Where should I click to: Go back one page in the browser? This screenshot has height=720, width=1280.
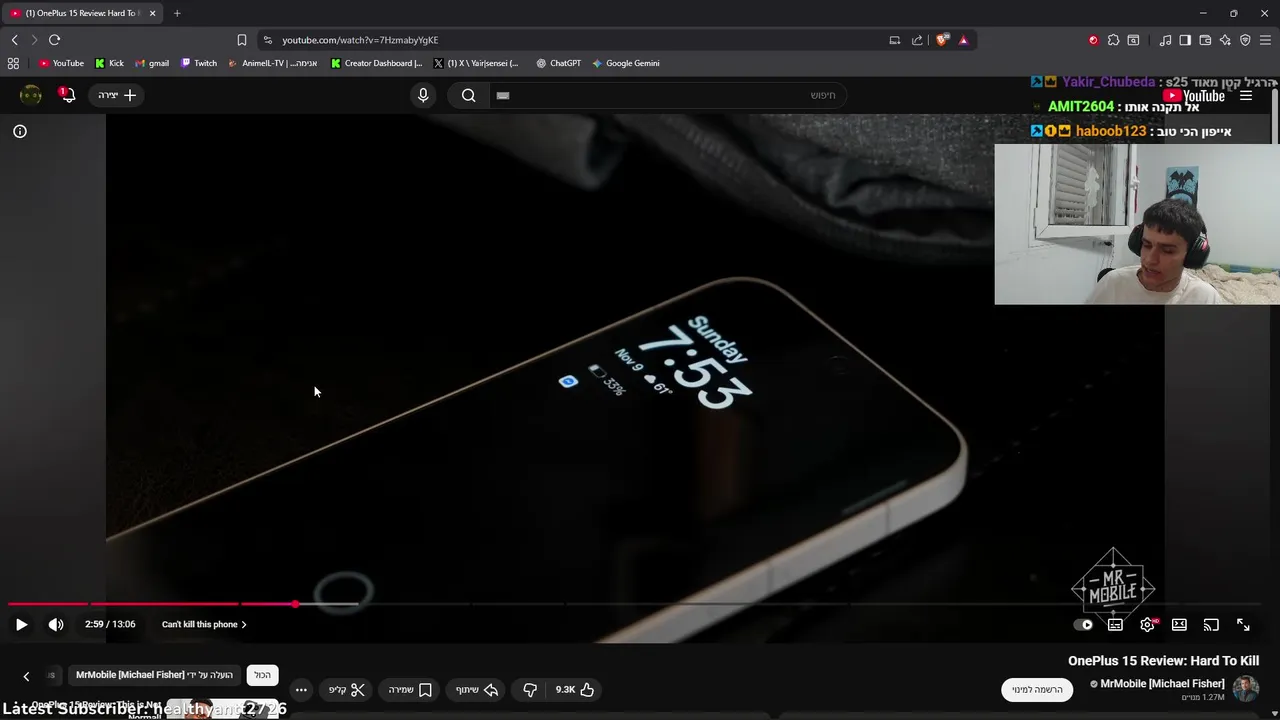pos(15,40)
